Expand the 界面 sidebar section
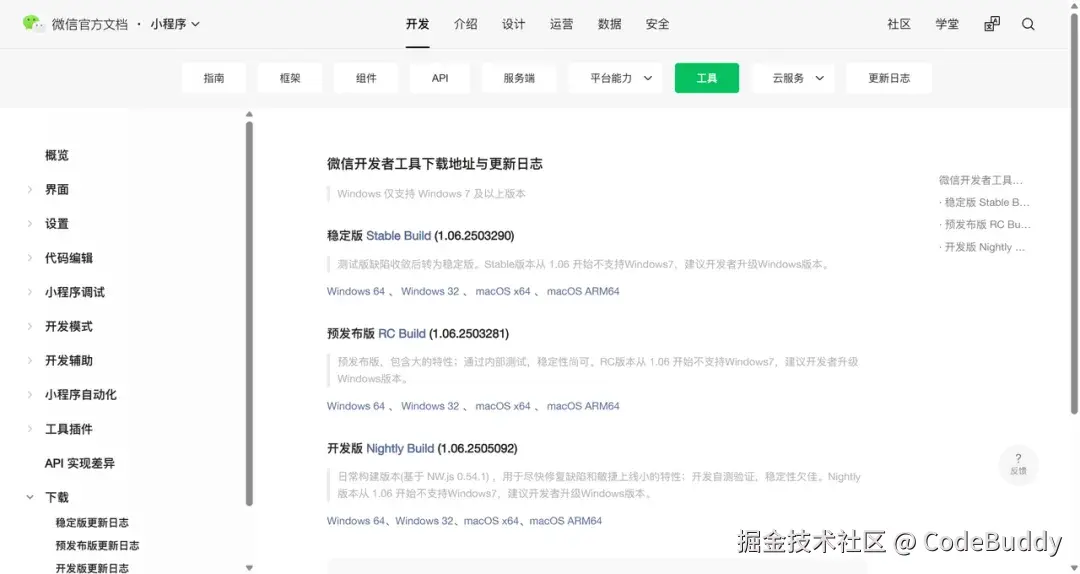 [x=30, y=189]
